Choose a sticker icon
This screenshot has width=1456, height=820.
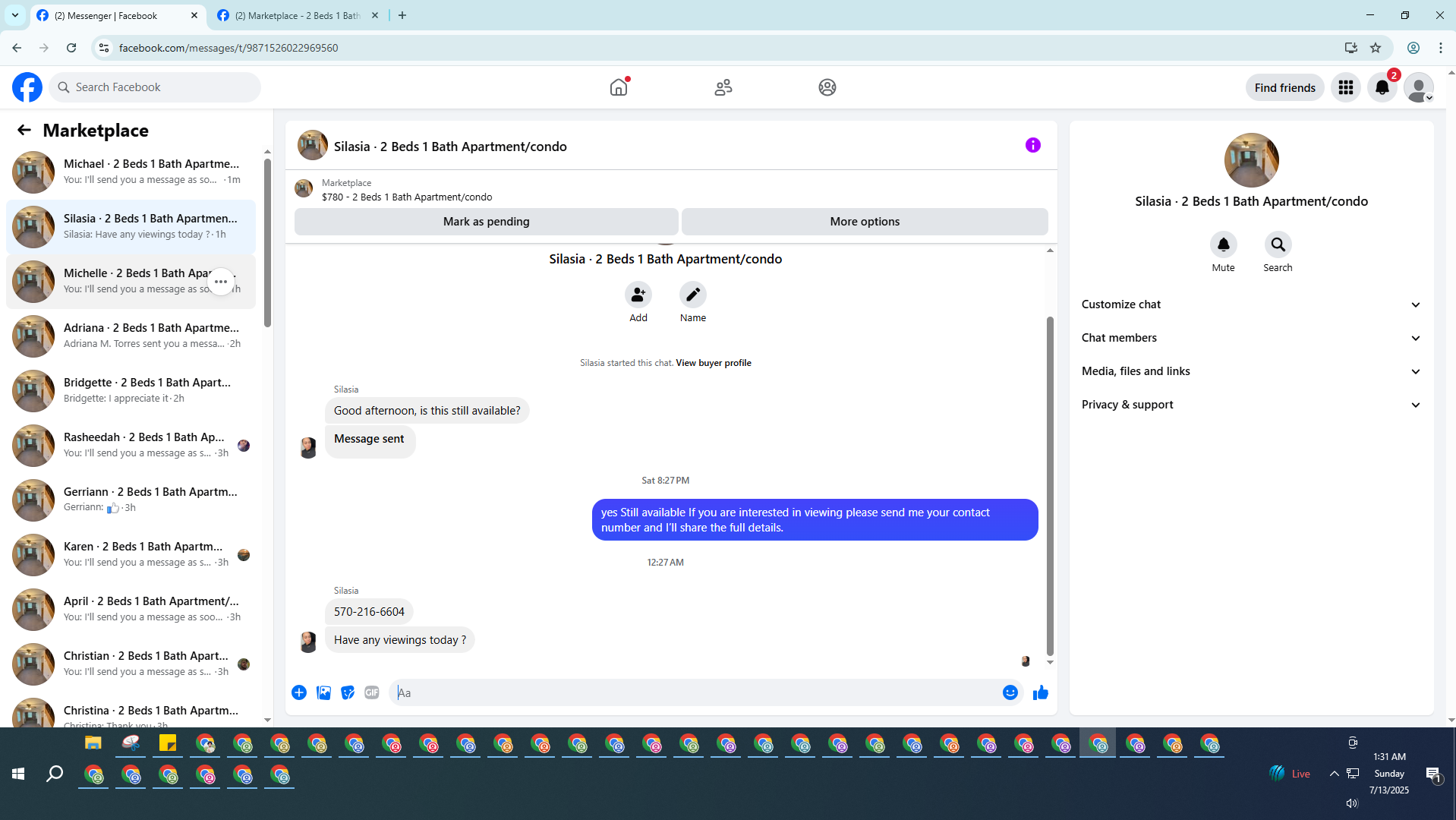(348, 692)
